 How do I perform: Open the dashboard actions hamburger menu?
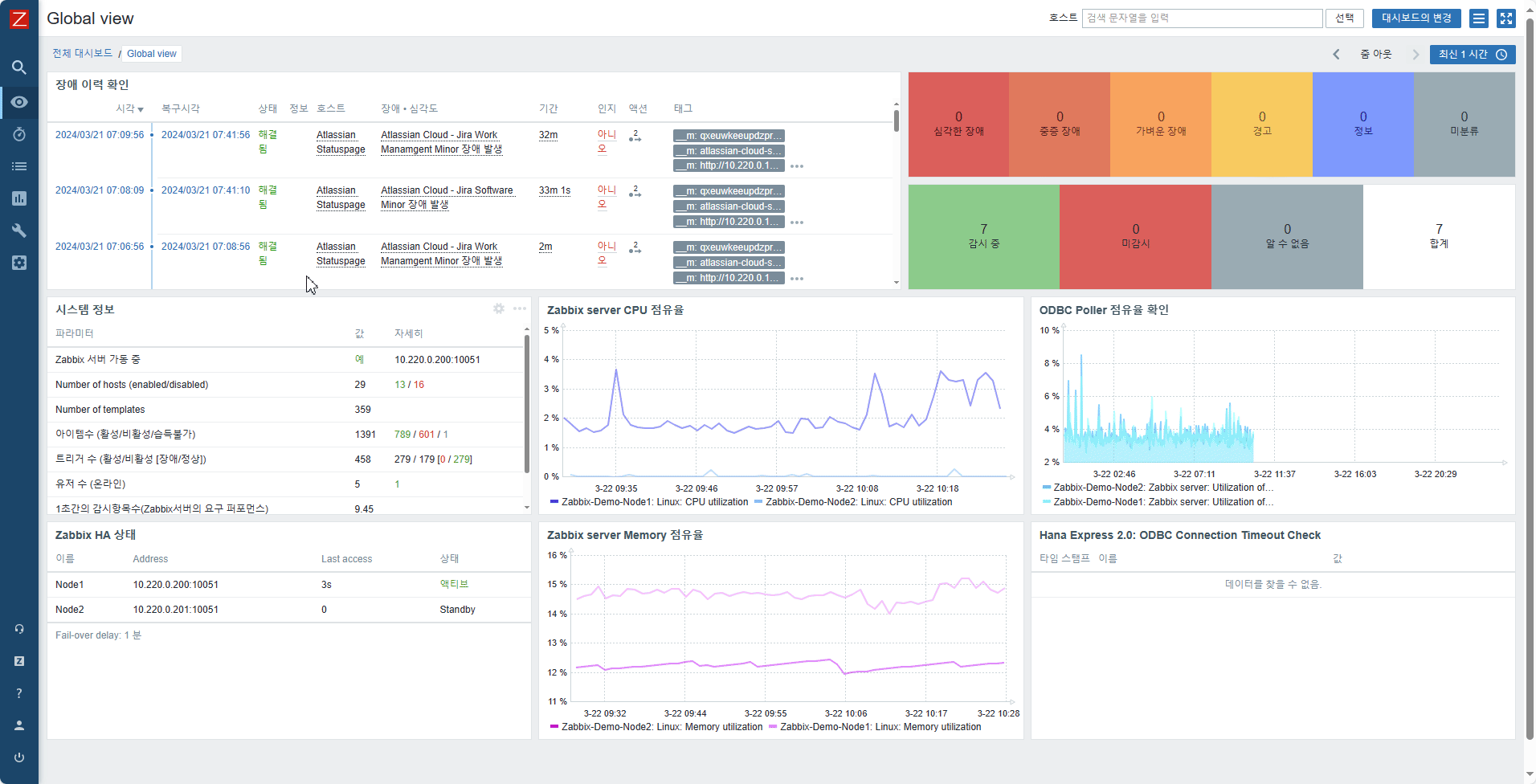[x=1479, y=18]
